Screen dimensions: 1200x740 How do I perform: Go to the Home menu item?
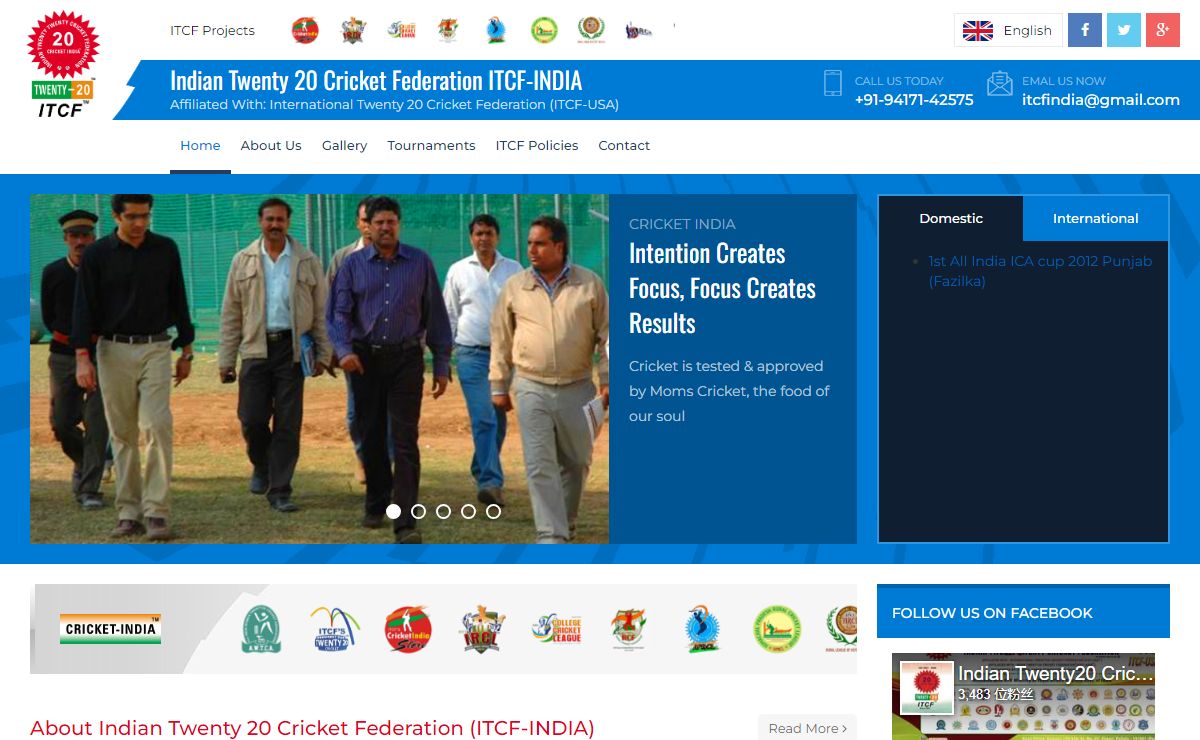click(200, 146)
